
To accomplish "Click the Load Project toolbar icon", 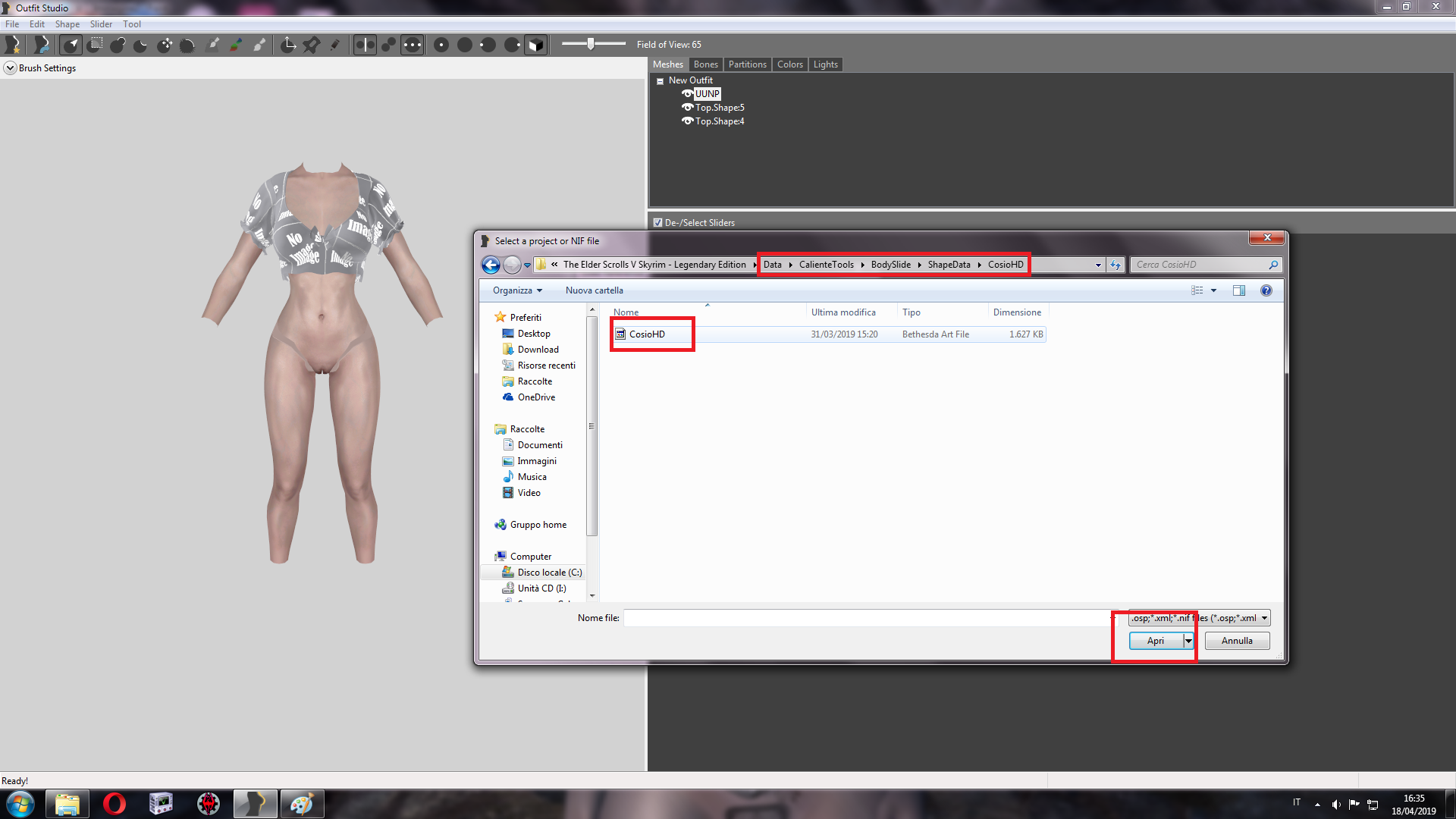I will coord(42,45).
